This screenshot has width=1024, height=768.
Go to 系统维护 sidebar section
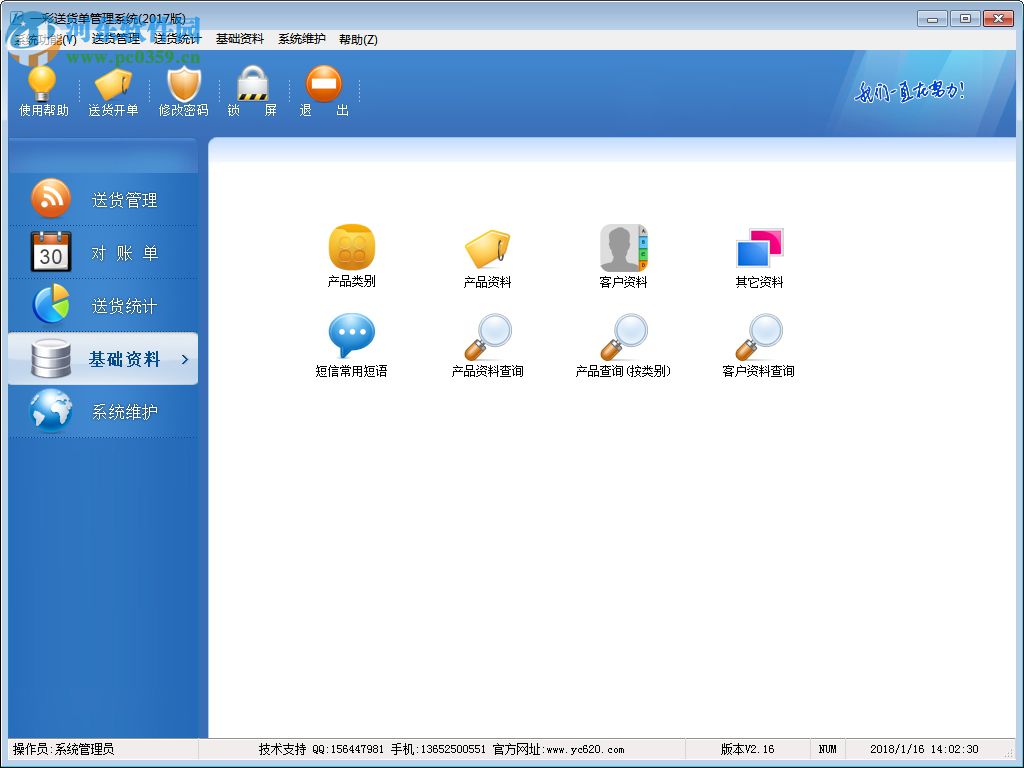click(x=103, y=412)
